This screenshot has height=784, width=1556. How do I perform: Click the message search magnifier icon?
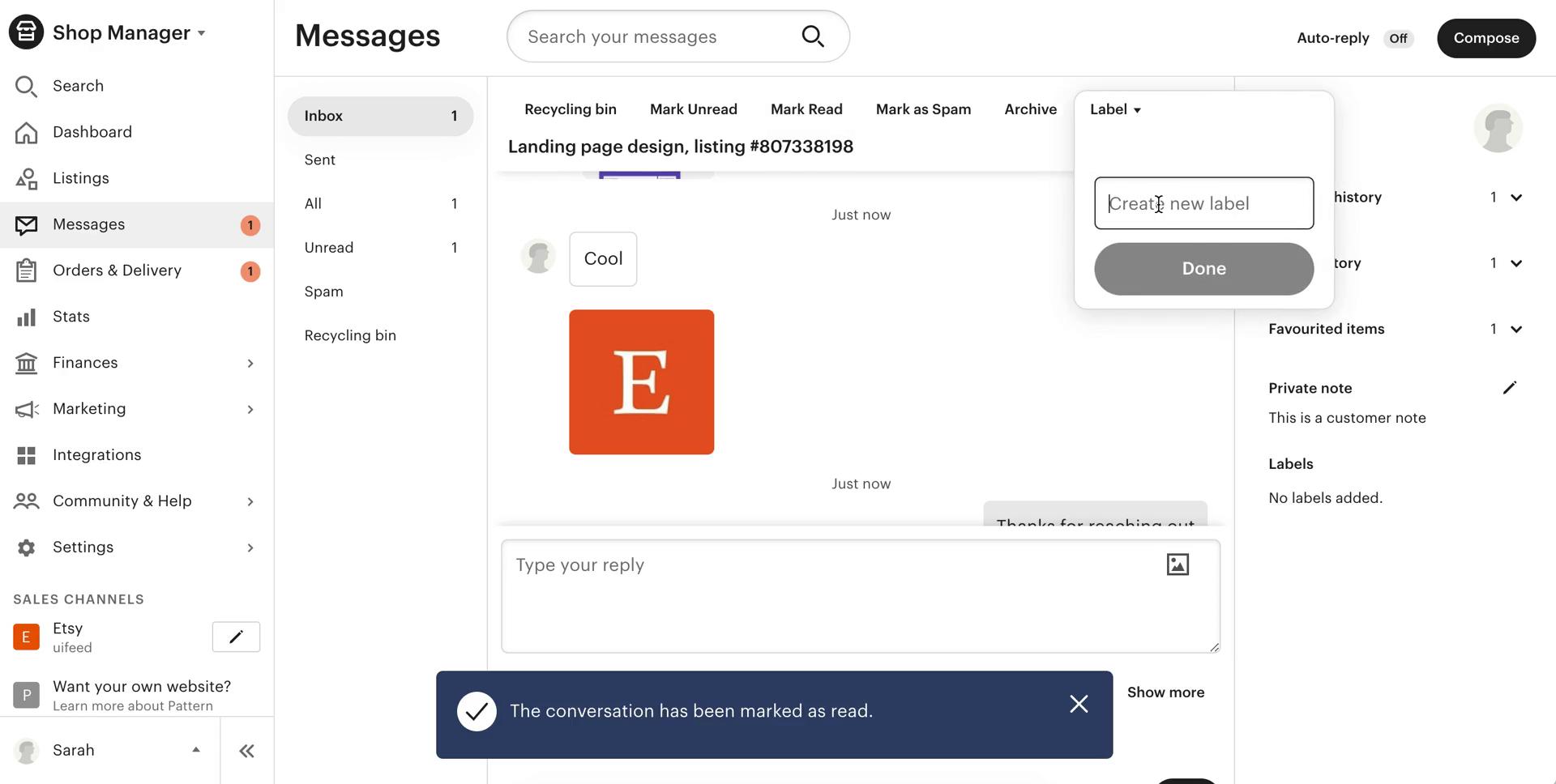813,36
